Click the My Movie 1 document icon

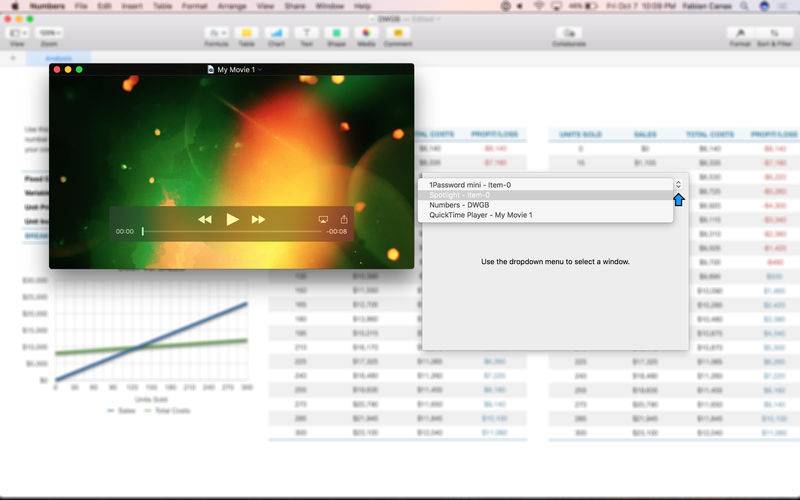tap(210, 69)
